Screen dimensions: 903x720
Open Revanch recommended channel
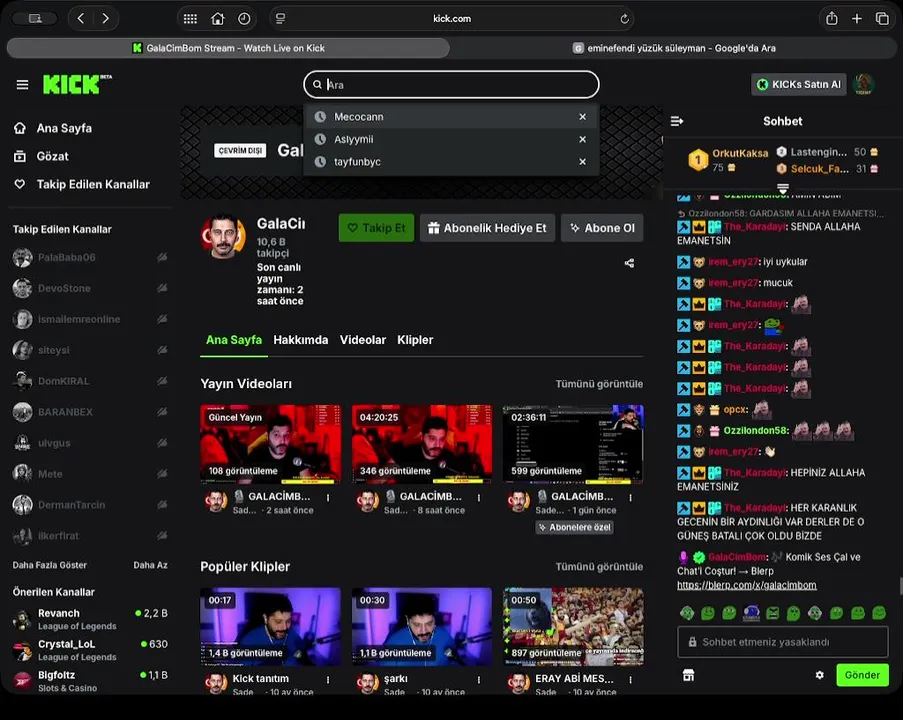point(90,619)
